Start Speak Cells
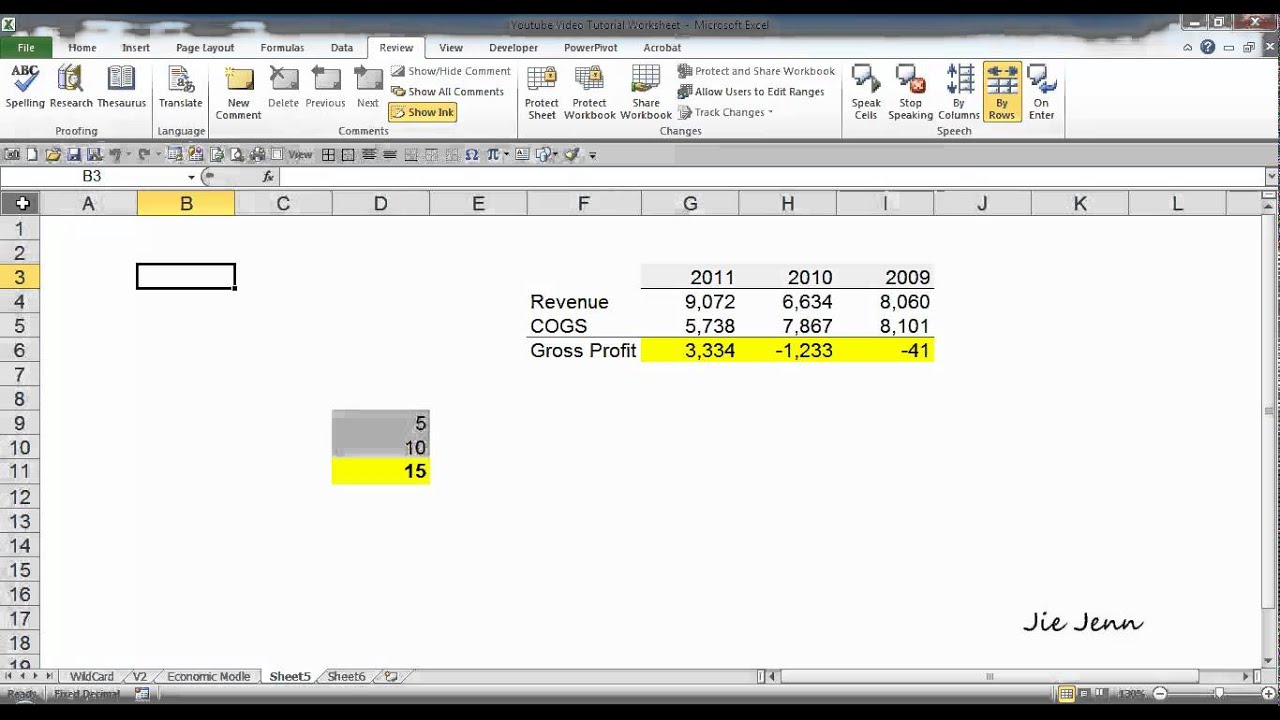This screenshot has width=1280, height=720. [866, 92]
